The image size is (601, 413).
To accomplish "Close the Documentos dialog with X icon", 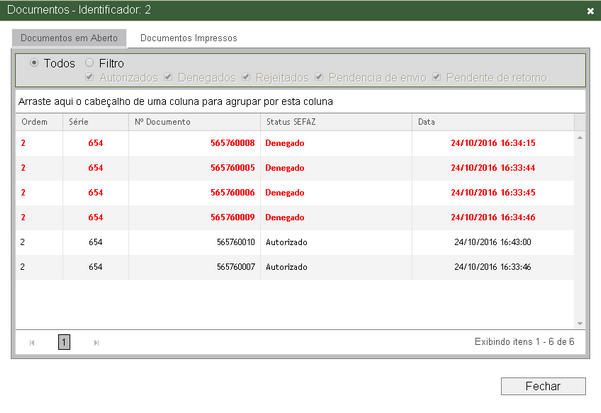I will point(589,10).
